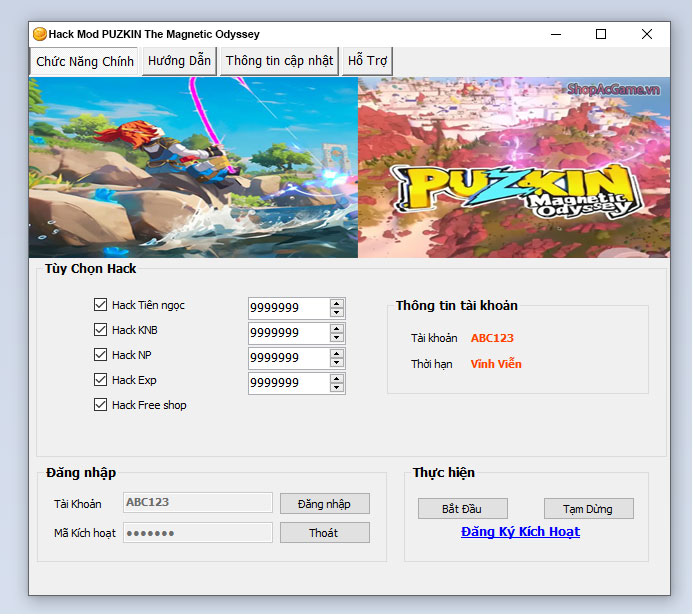Decrease the Hack Tiên ngọc value with down arrow

pyautogui.click(x=337, y=312)
